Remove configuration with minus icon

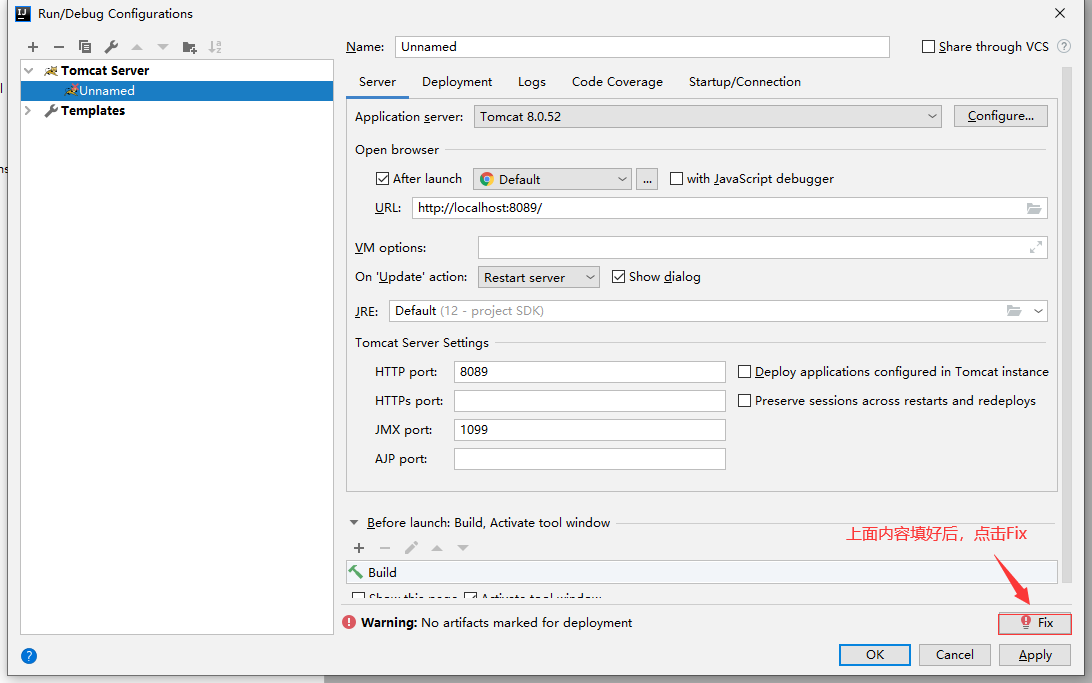[x=58, y=47]
